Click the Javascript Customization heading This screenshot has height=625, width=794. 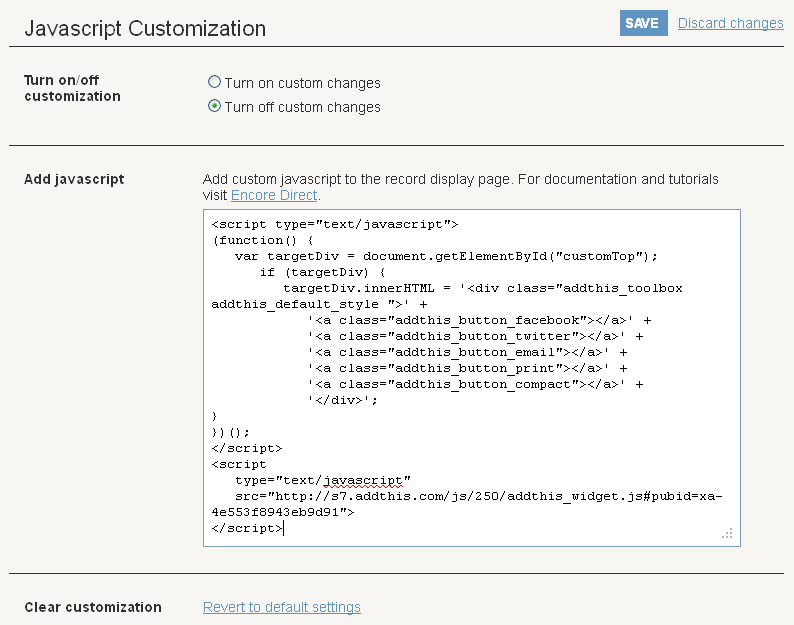[x=145, y=28]
